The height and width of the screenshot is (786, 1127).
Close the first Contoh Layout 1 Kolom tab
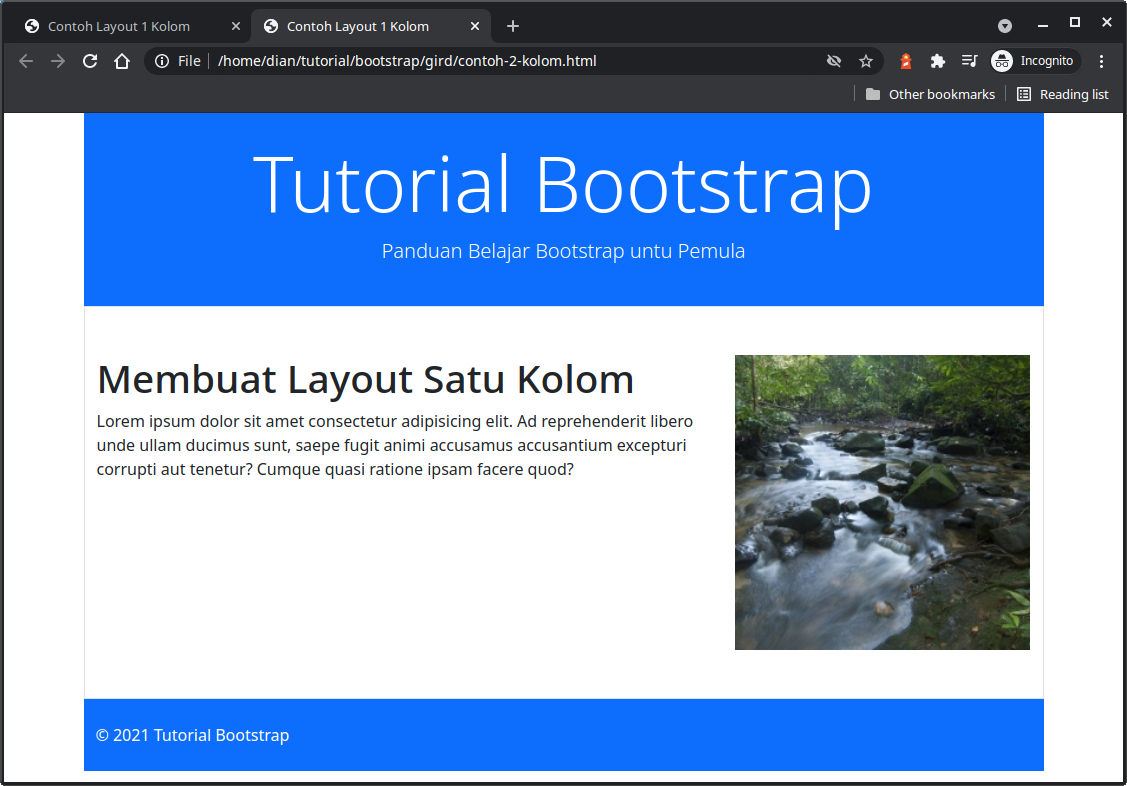[236, 26]
